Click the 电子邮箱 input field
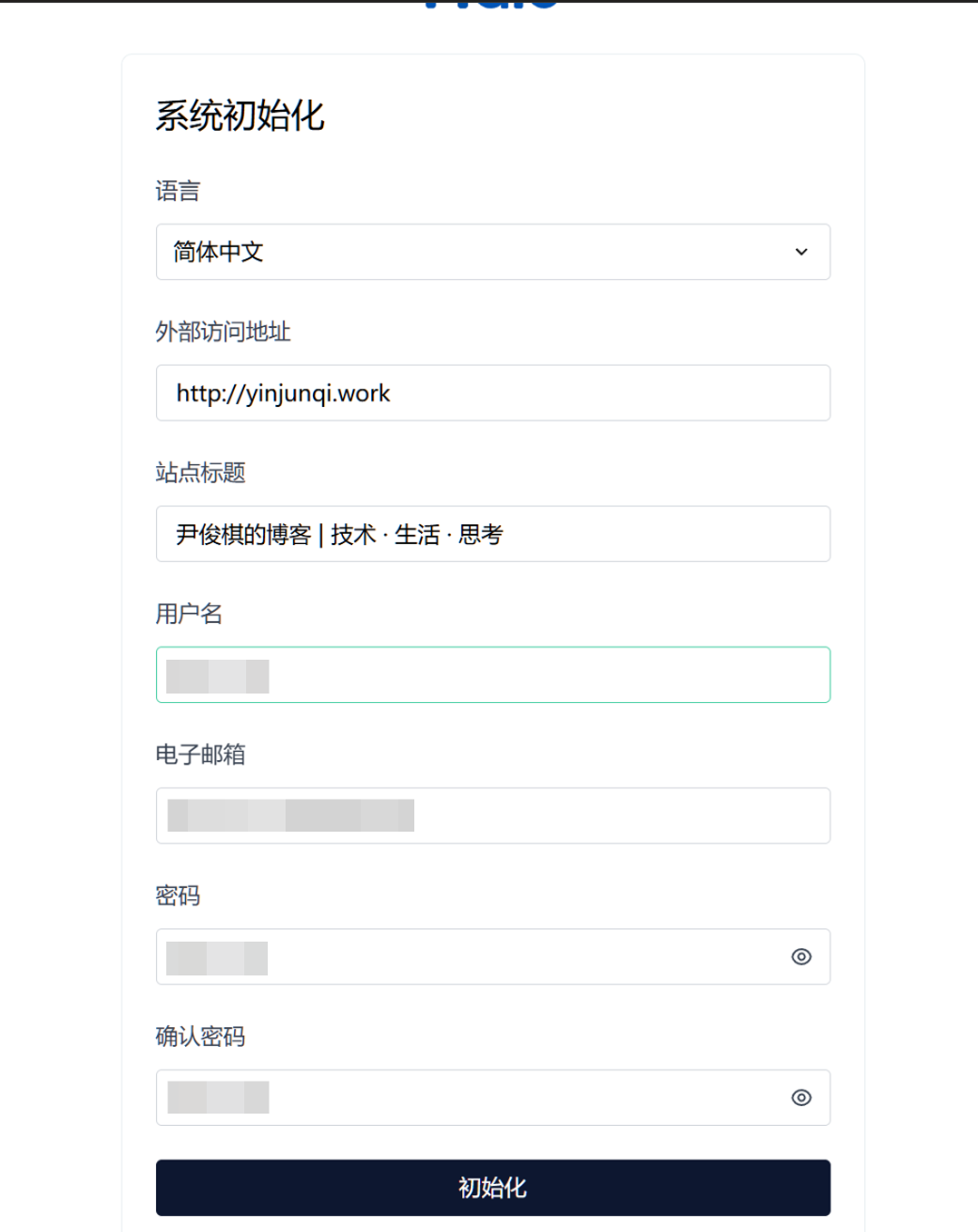Image resolution: width=978 pixels, height=1232 pixels. tap(493, 816)
